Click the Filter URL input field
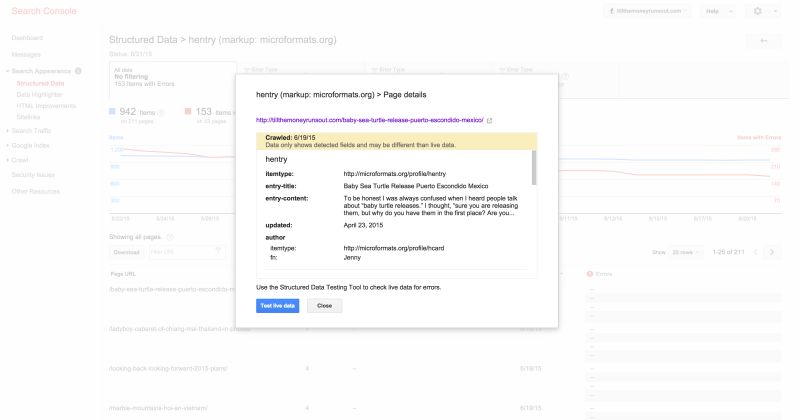The image size is (800, 420). (x=187, y=252)
